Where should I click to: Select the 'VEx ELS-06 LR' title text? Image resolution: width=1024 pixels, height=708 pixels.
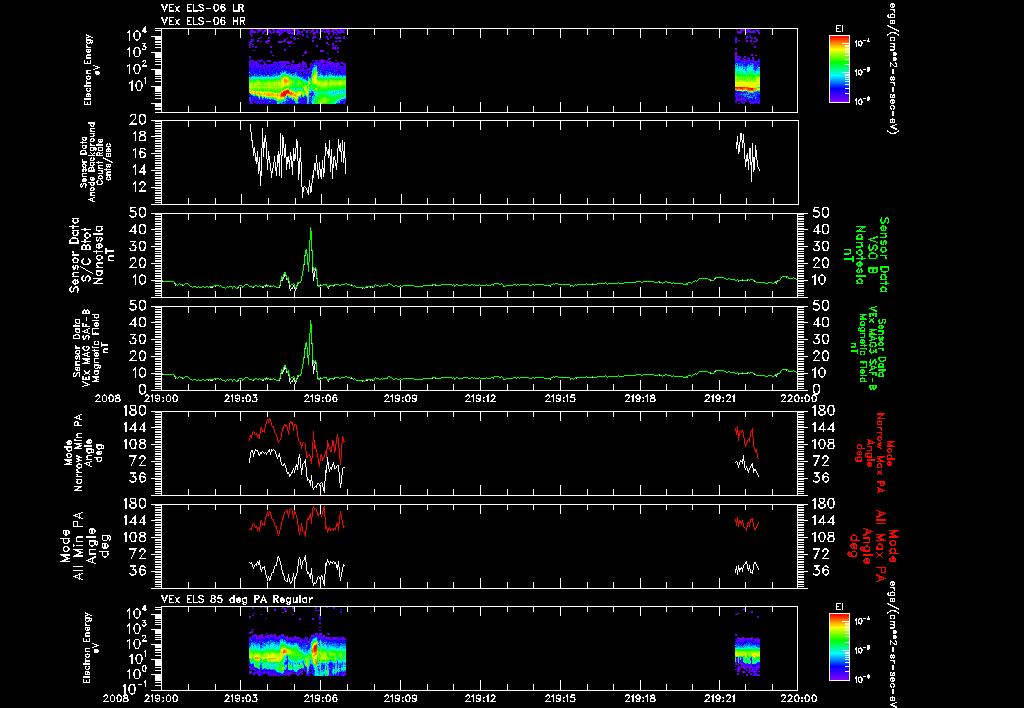coord(202,8)
